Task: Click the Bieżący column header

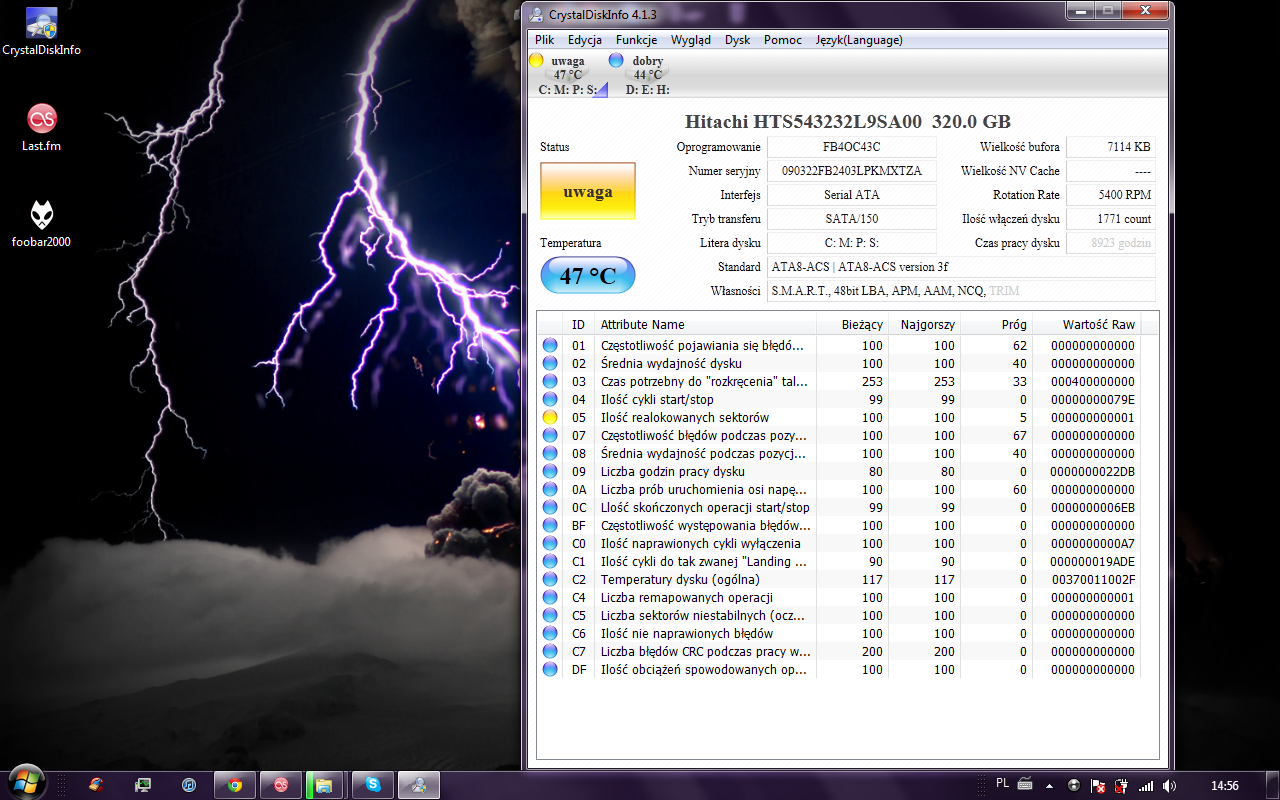Action: [x=852, y=324]
